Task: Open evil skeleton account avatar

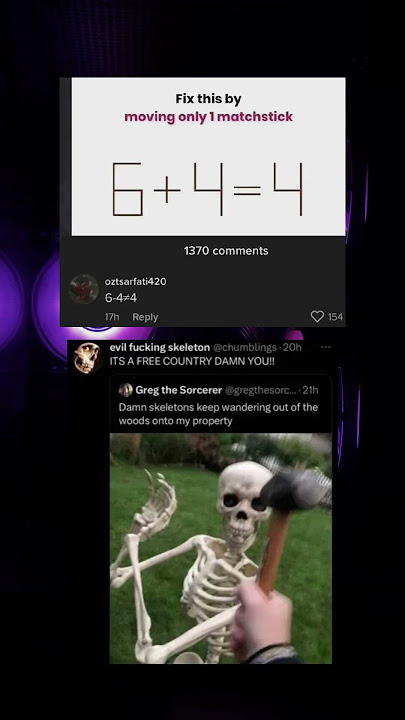Action: tap(86, 356)
